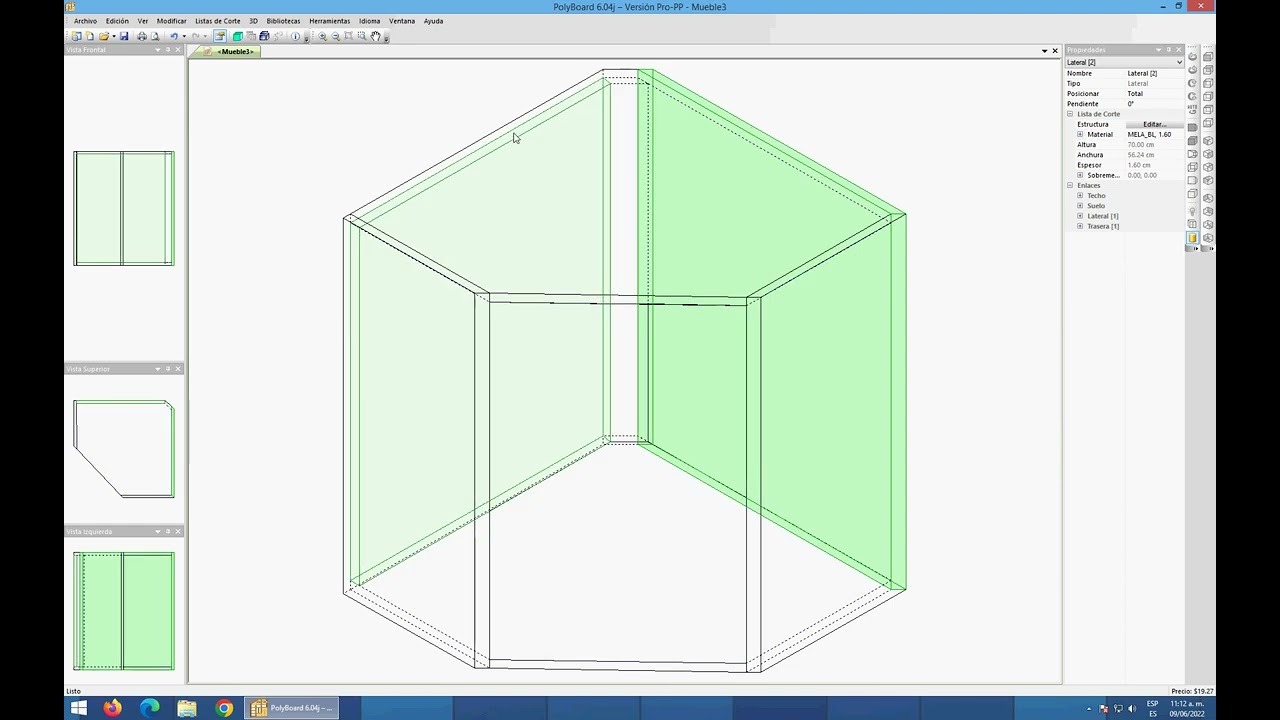The height and width of the screenshot is (720, 1280).
Task: Click the Vista Izquierda thumbnail view
Action: click(123, 611)
